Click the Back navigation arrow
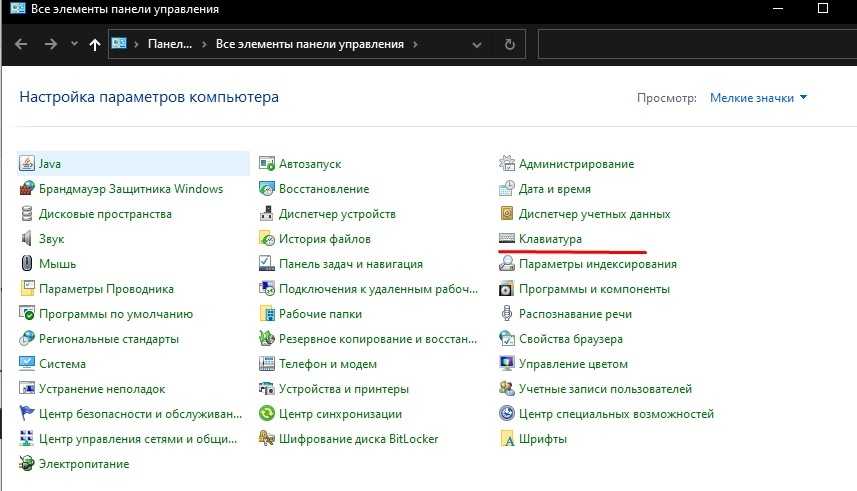This screenshot has height=491, width=857. point(21,45)
